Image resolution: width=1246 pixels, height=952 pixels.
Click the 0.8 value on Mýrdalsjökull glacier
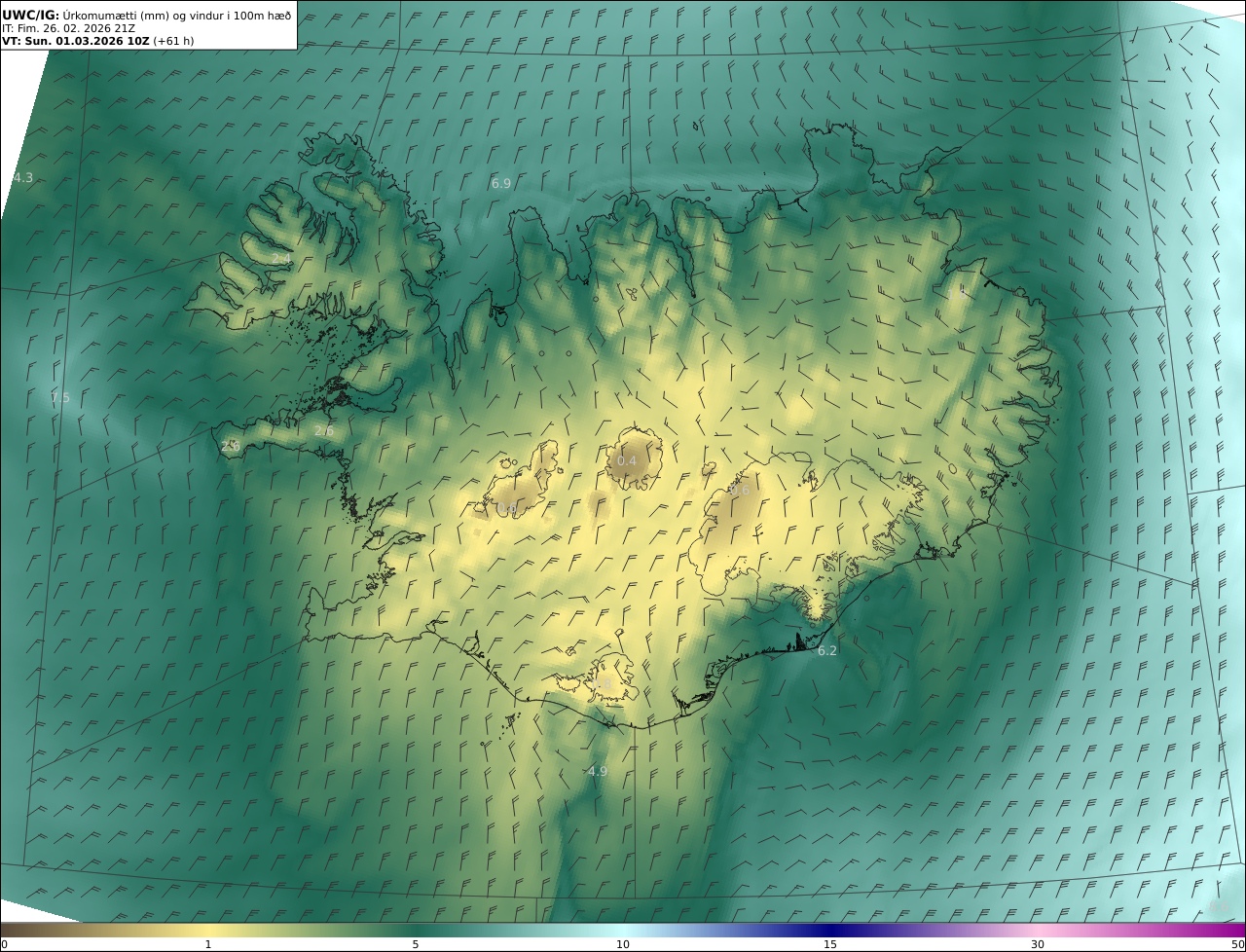pos(603,684)
